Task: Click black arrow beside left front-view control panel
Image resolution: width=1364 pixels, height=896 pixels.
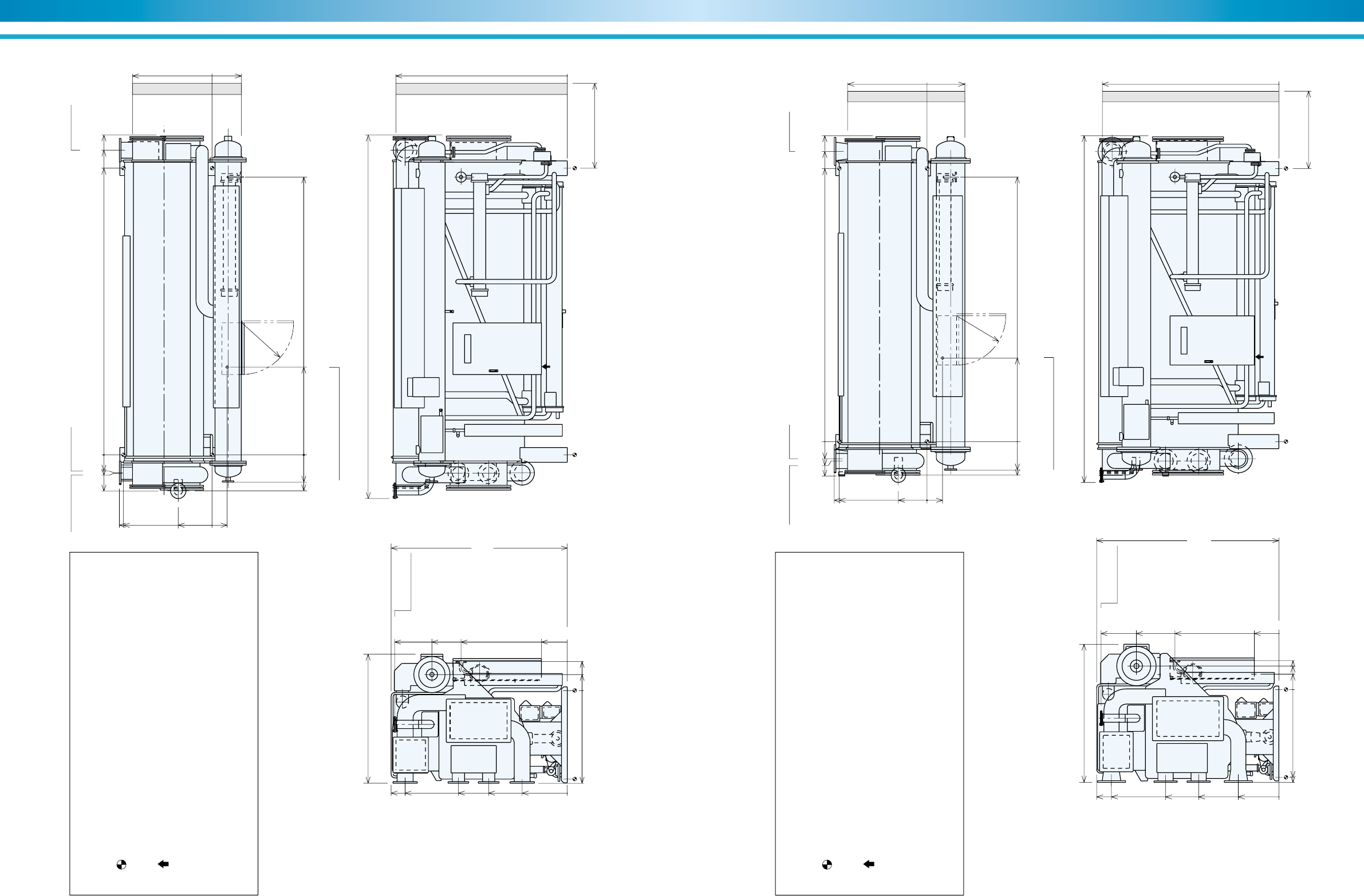Action: tap(546, 365)
